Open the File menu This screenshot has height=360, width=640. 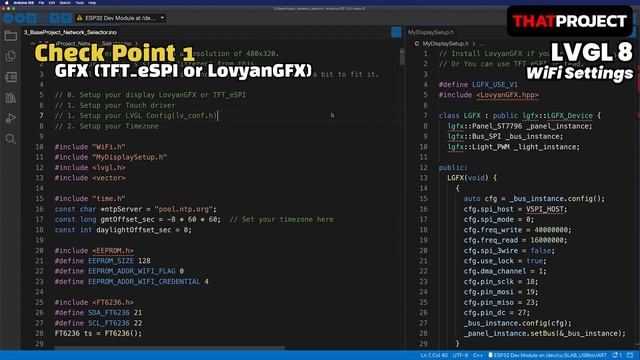point(41,2)
